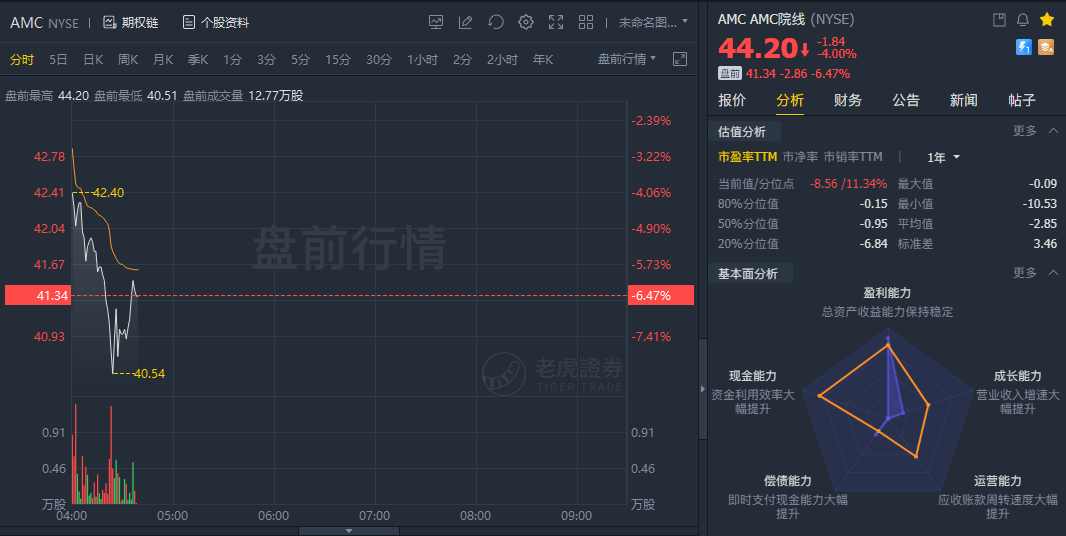This screenshot has height=536, width=1066.
Task: Select the 30分 interval
Action: click(379, 60)
